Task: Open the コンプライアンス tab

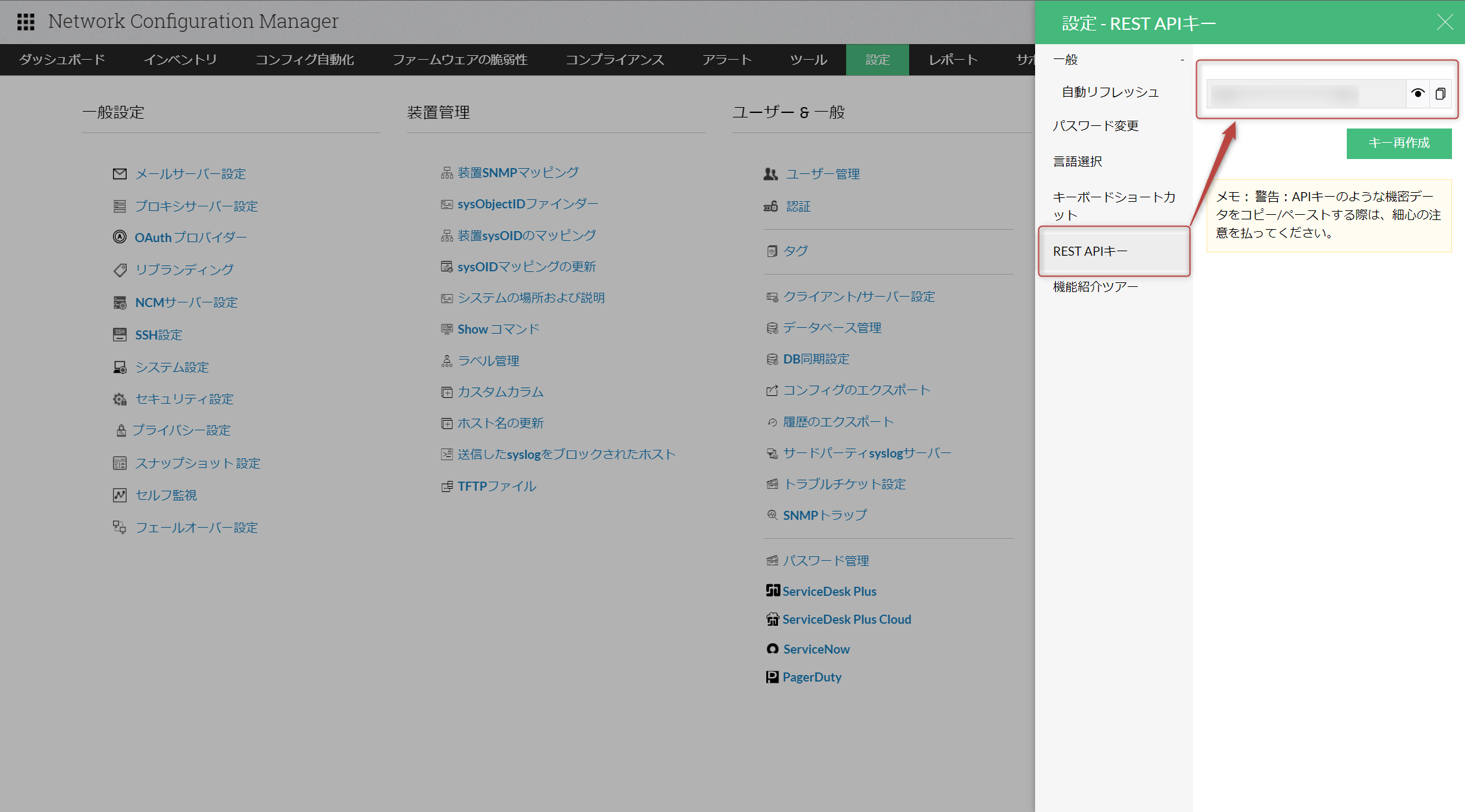Action: click(614, 60)
